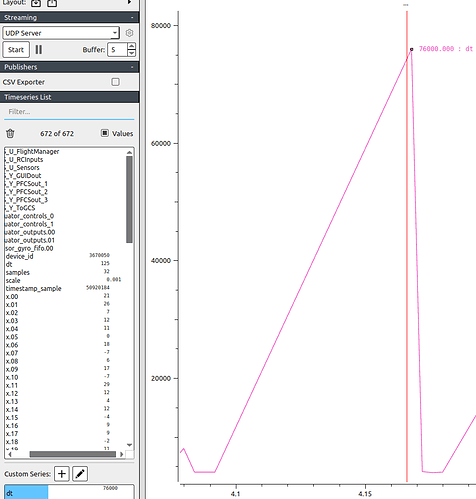Collapse the Streaming section header
Viewport: 476px width, 499px height.
69,17
